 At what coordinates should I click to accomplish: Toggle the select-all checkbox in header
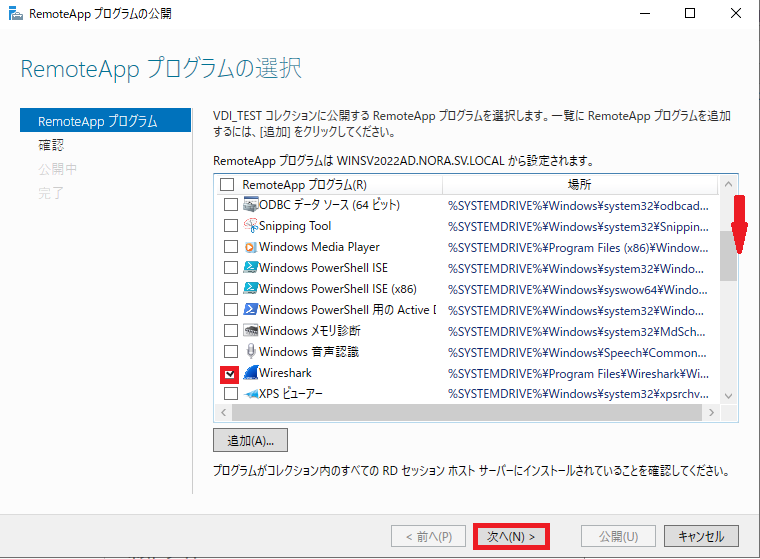click(227, 185)
